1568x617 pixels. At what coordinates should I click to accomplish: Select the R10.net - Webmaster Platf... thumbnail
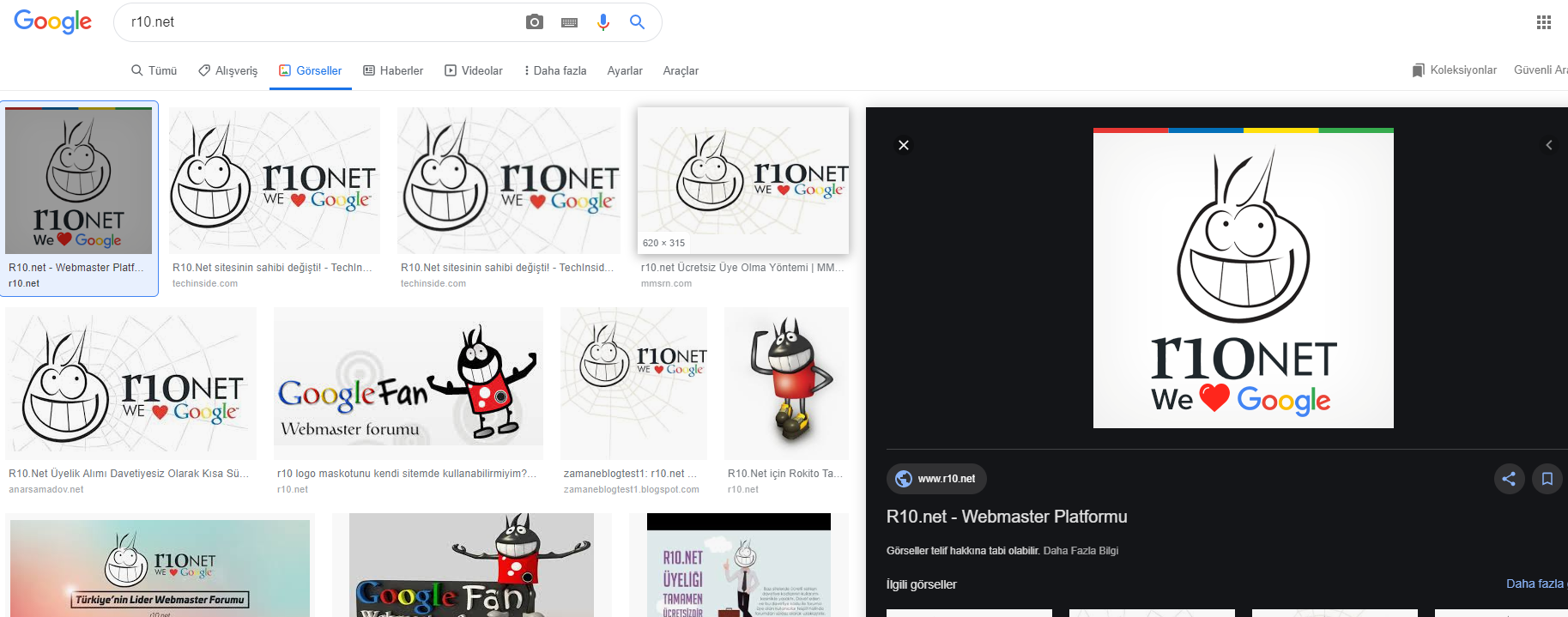79,180
